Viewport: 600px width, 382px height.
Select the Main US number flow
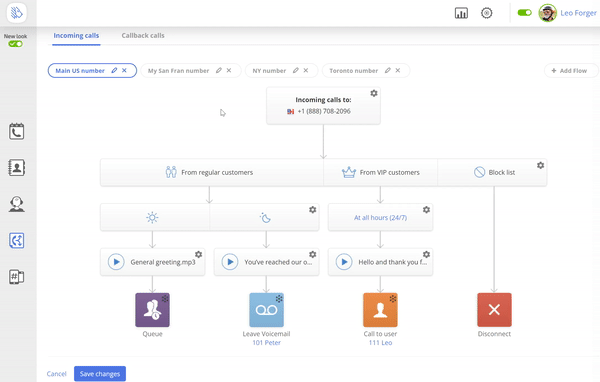(80, 70)
